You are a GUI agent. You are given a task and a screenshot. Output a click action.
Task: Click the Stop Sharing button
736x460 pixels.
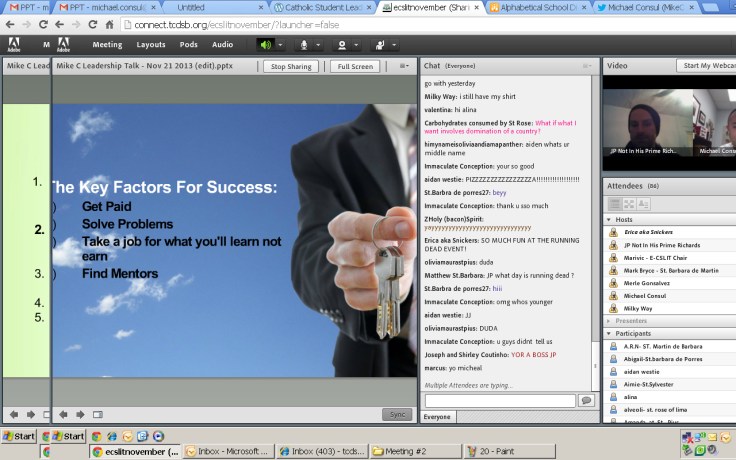(291, 66)
